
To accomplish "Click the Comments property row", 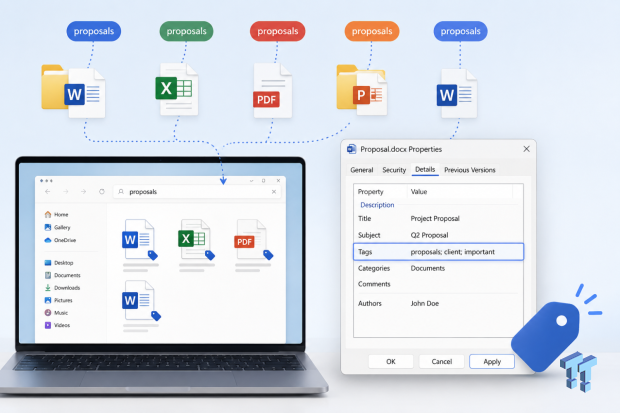I will point(438,284).
